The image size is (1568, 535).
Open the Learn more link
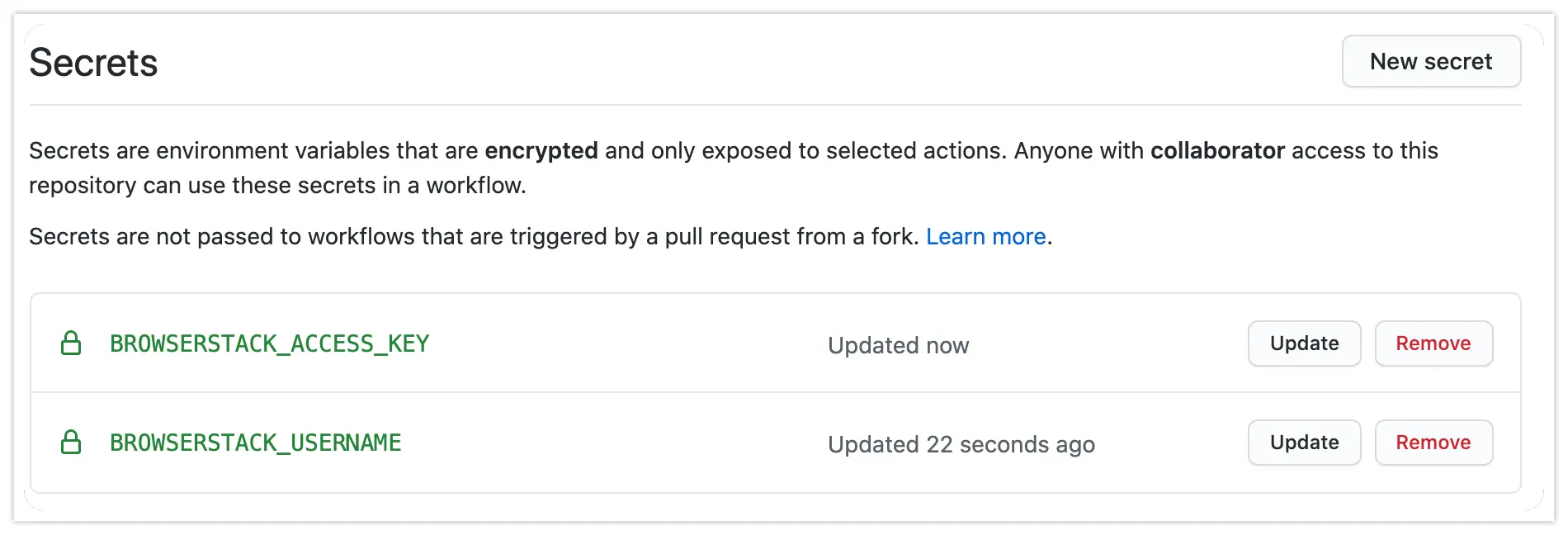point(985,237)
